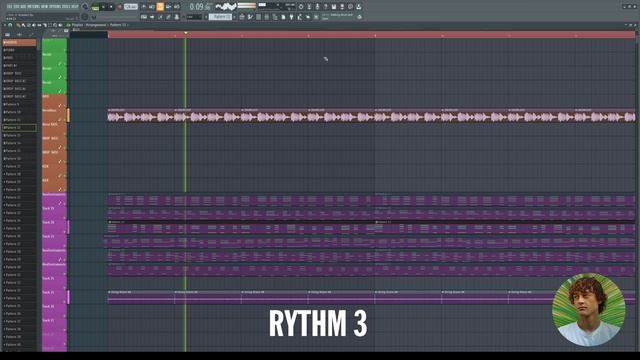Image resolution: width=640 pixels, height=360 pixels.
Task: Select the playlist Paint brush tool
Action: click(24, 25)
